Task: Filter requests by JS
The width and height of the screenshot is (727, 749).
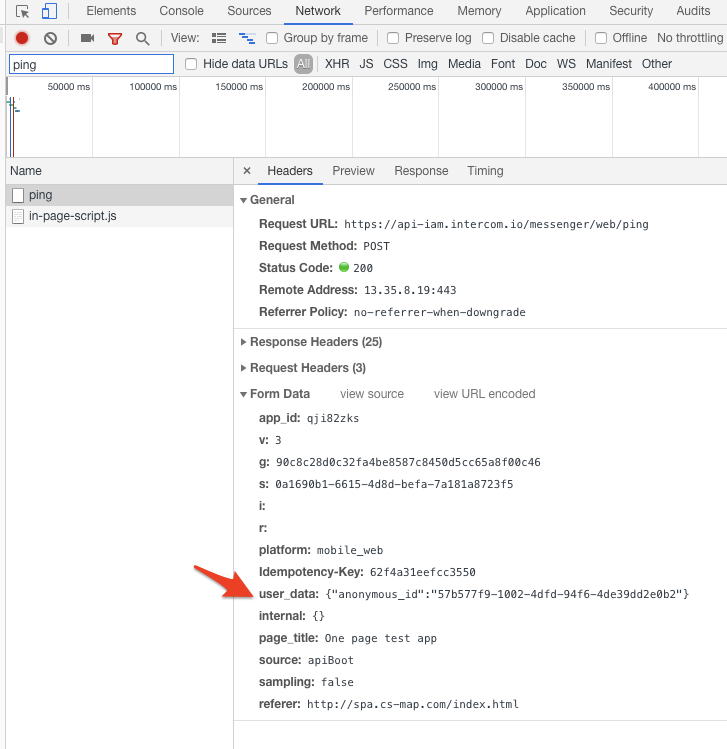Action: click(x=366, y=64)
